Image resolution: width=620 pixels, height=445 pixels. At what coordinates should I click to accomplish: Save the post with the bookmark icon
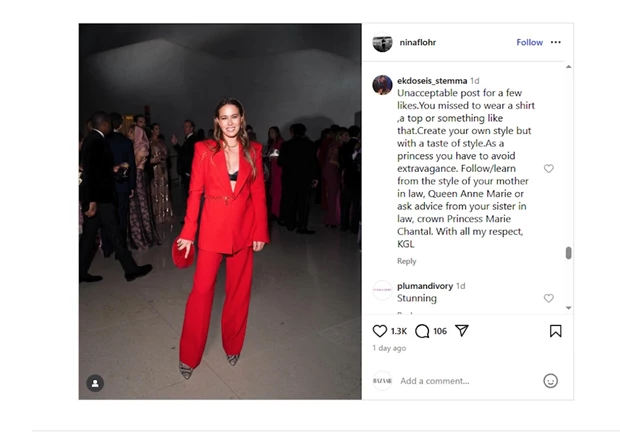coord(556,331)
